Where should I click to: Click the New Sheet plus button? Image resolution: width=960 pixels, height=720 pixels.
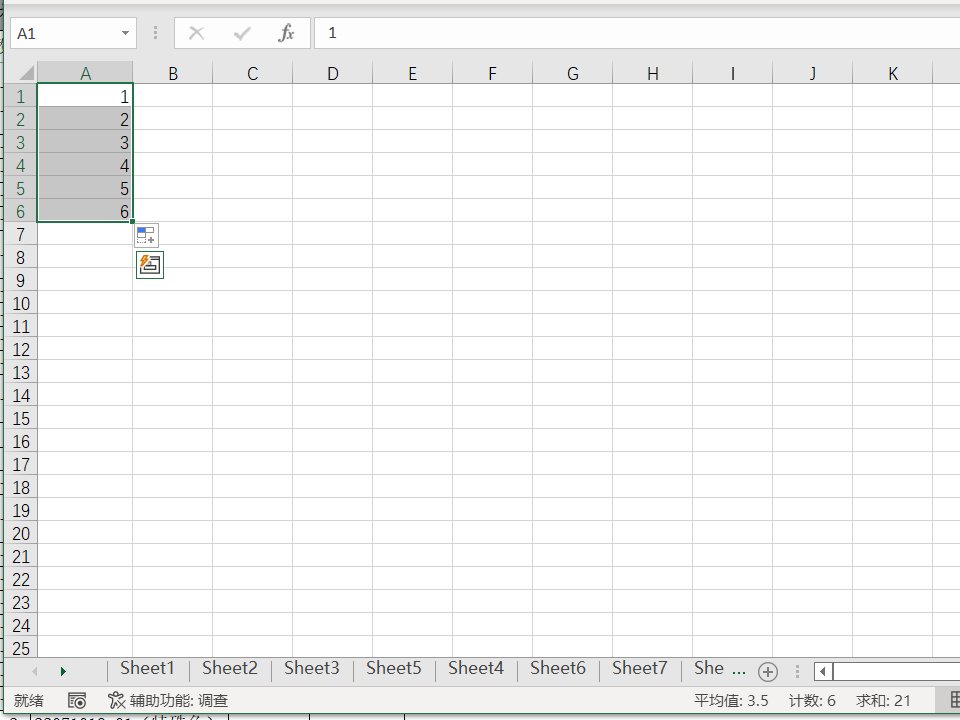point(768,670)
